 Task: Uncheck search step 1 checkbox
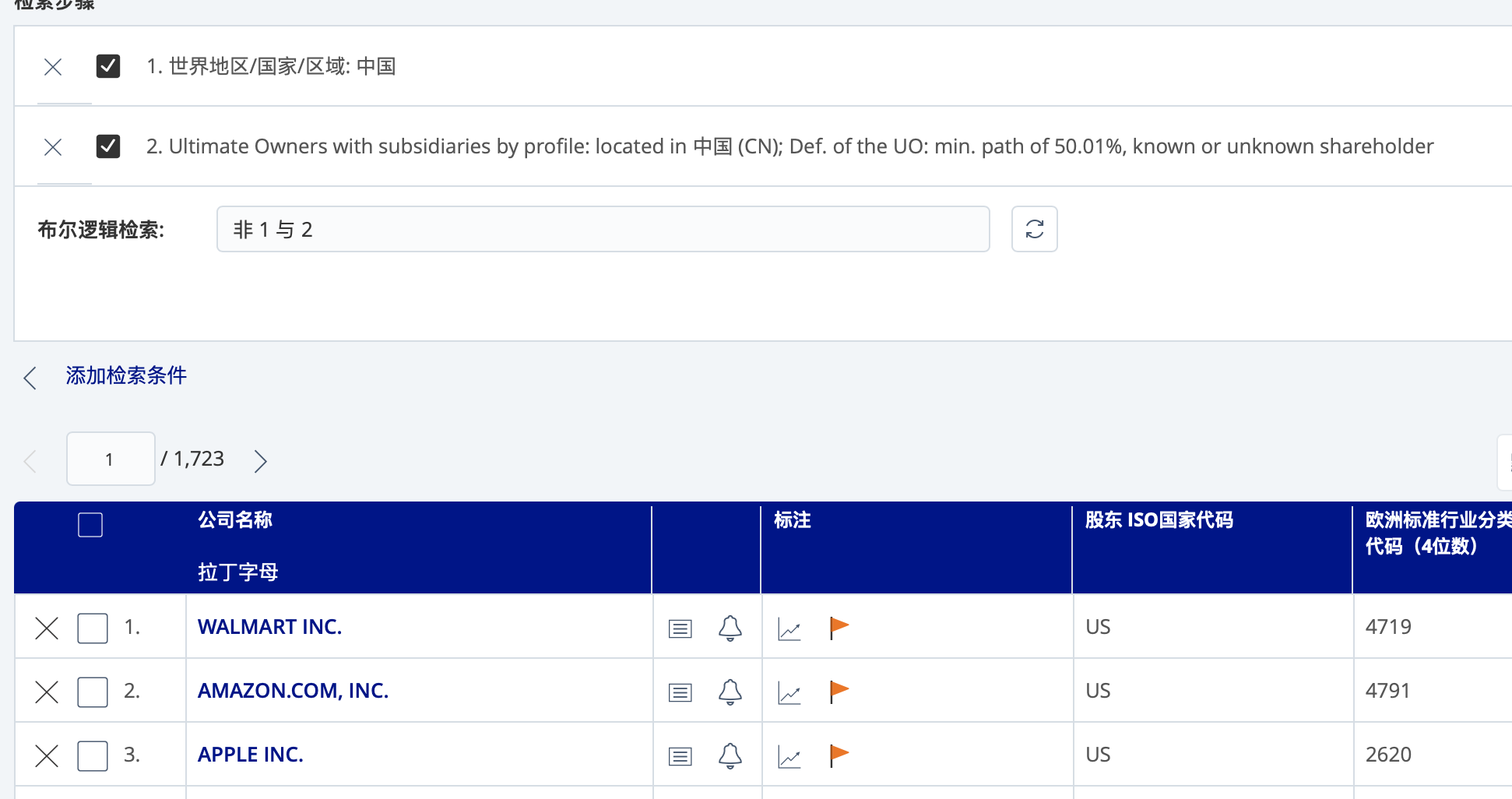(x=108, y=66)
